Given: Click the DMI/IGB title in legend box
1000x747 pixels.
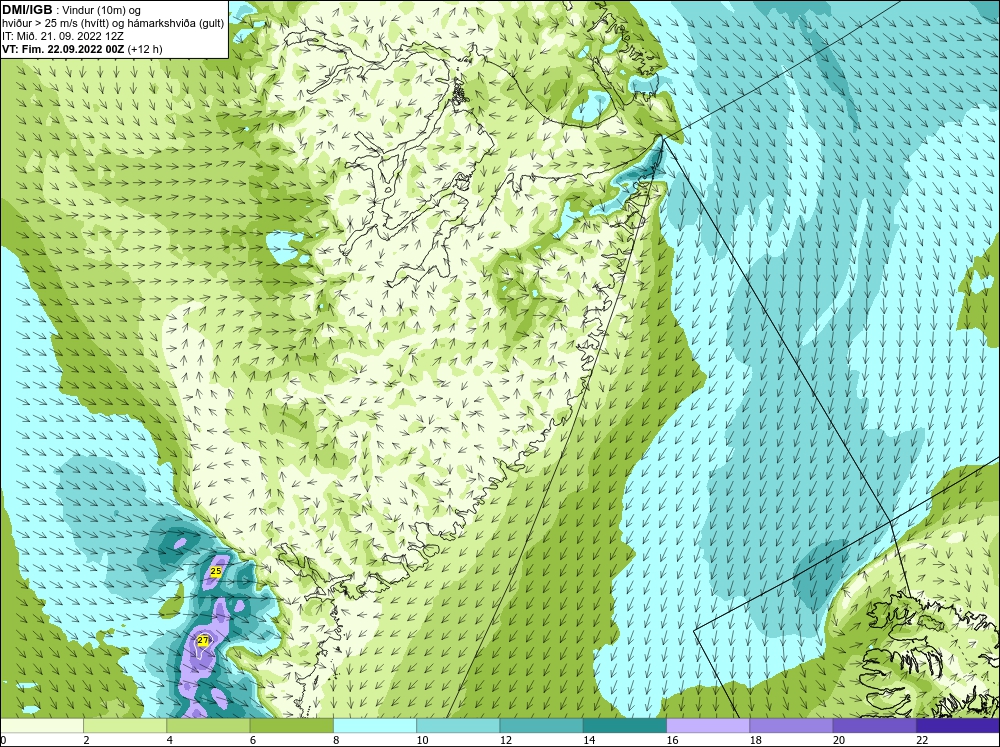Looking at the screenshot, I should click(27, 10).
